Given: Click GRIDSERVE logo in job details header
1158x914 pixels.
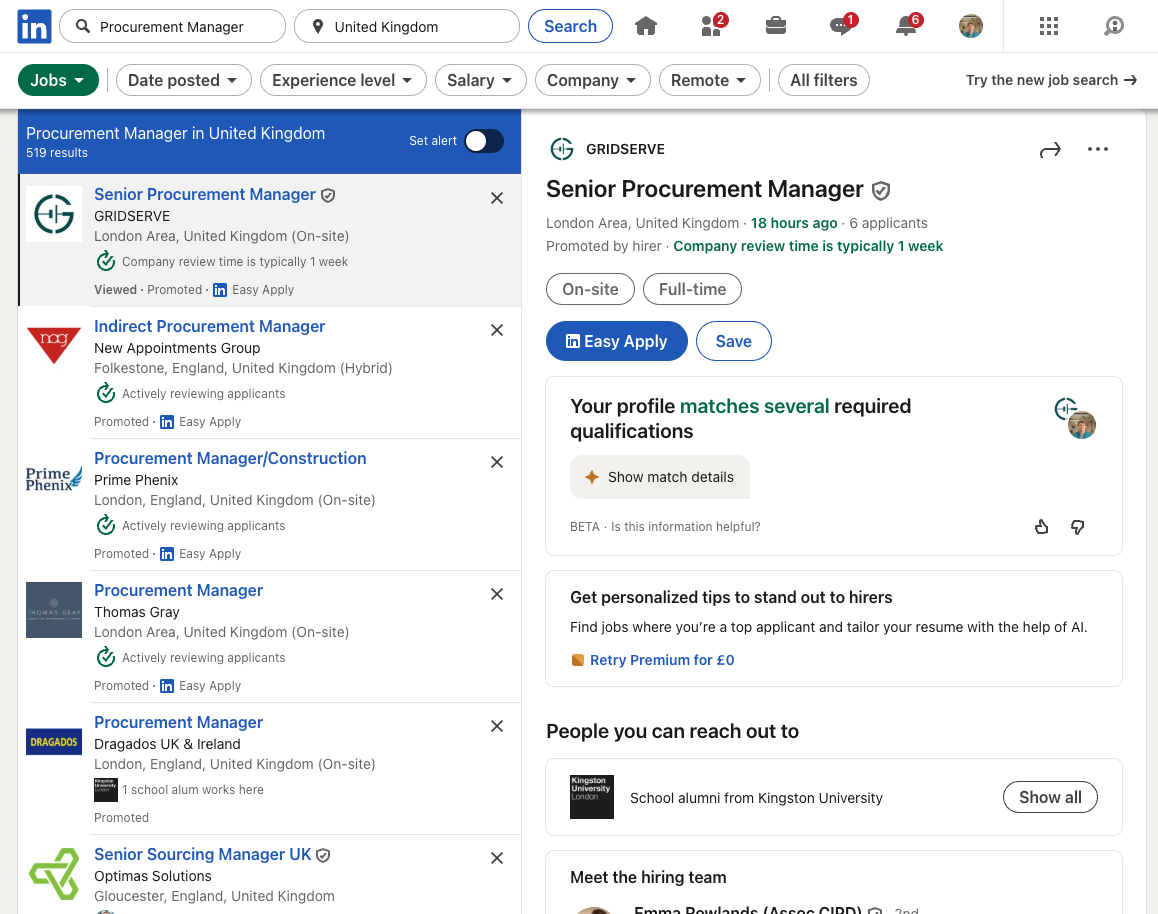Looking at the screenshot, I should (562, 149).
